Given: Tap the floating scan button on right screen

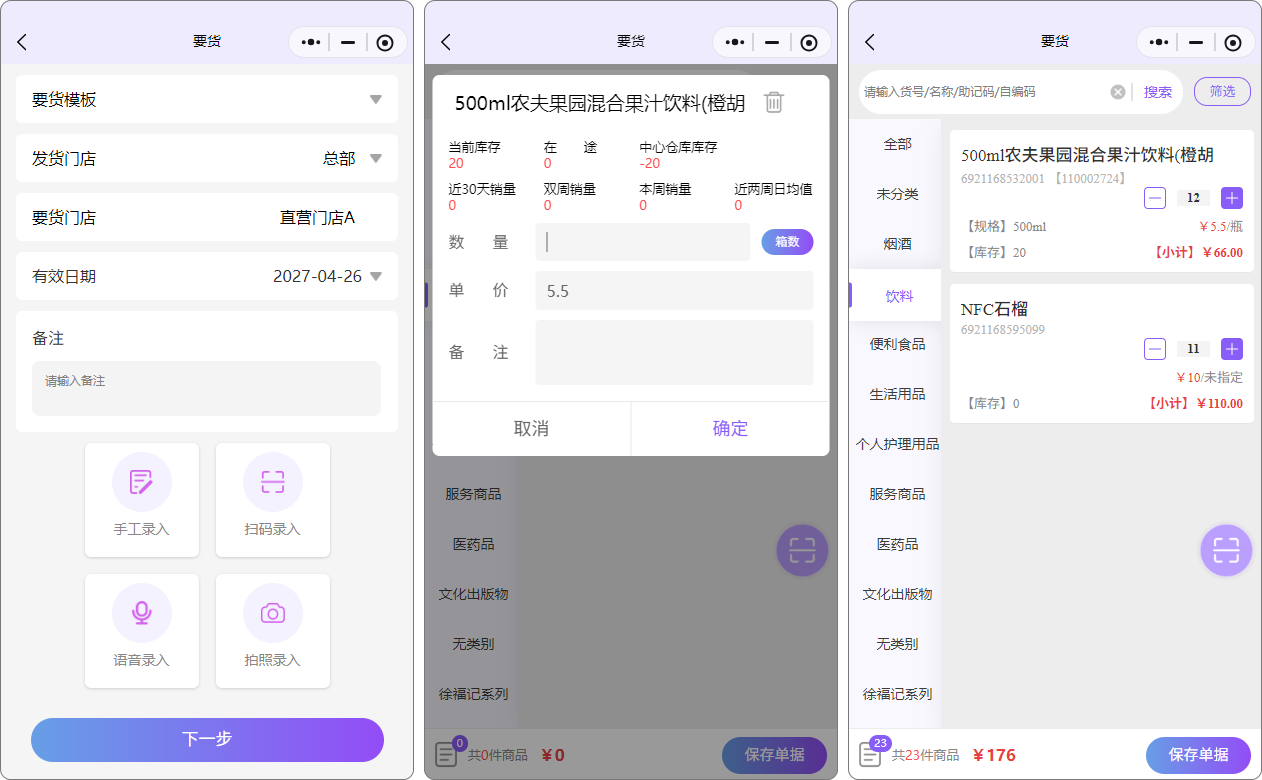Looking at the screenshot, I should [x=1226, y=550].
